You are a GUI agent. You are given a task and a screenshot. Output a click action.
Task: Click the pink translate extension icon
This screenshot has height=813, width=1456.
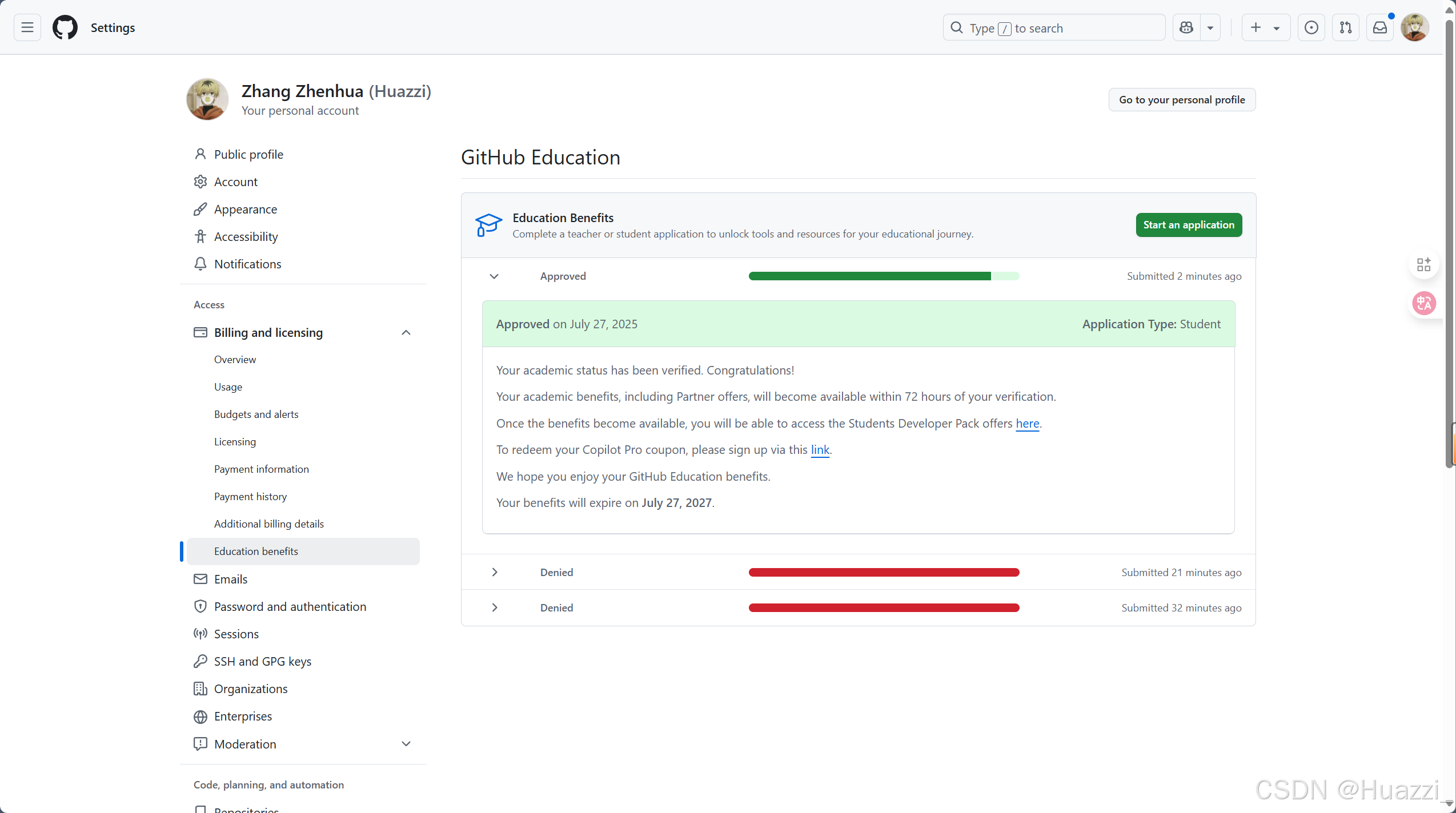1423,303
